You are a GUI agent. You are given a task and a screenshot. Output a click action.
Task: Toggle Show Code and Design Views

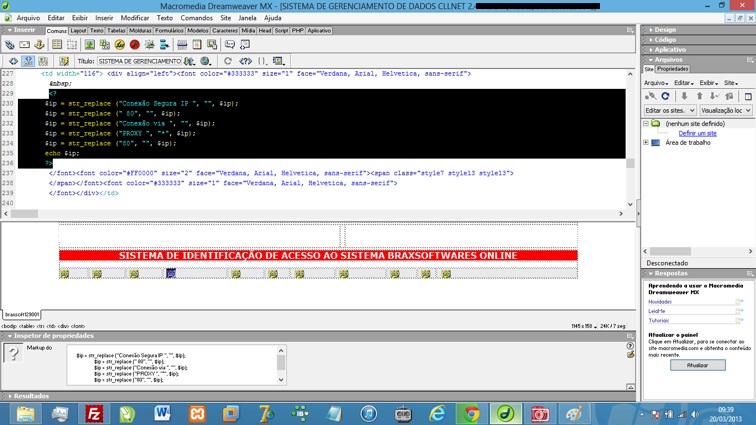tap(27, 61)
